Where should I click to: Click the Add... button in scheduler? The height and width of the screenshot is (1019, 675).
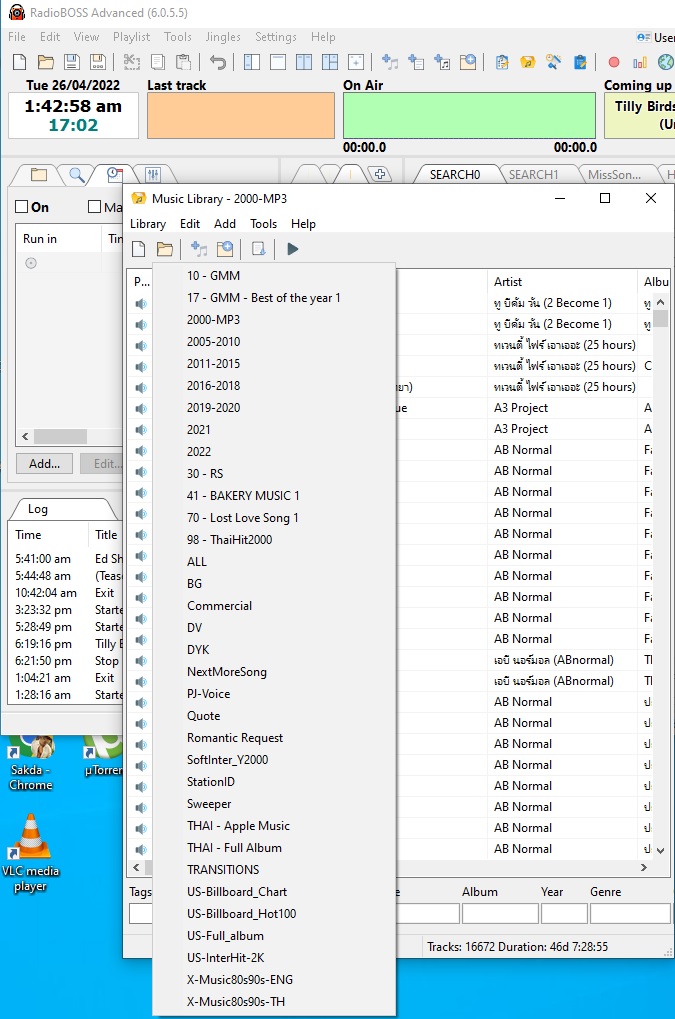[44, 463]
